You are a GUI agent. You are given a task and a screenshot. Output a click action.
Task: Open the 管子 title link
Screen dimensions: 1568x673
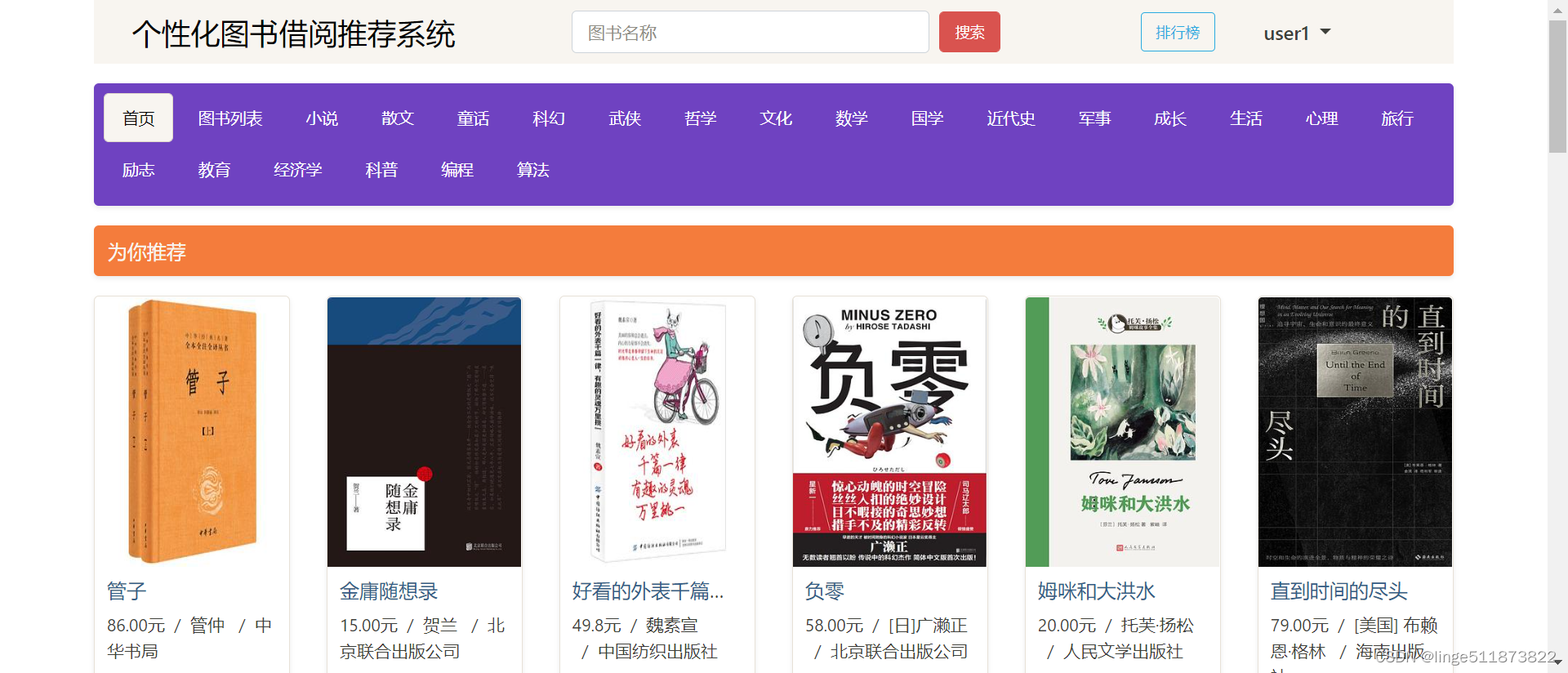[x=127, y=591]
